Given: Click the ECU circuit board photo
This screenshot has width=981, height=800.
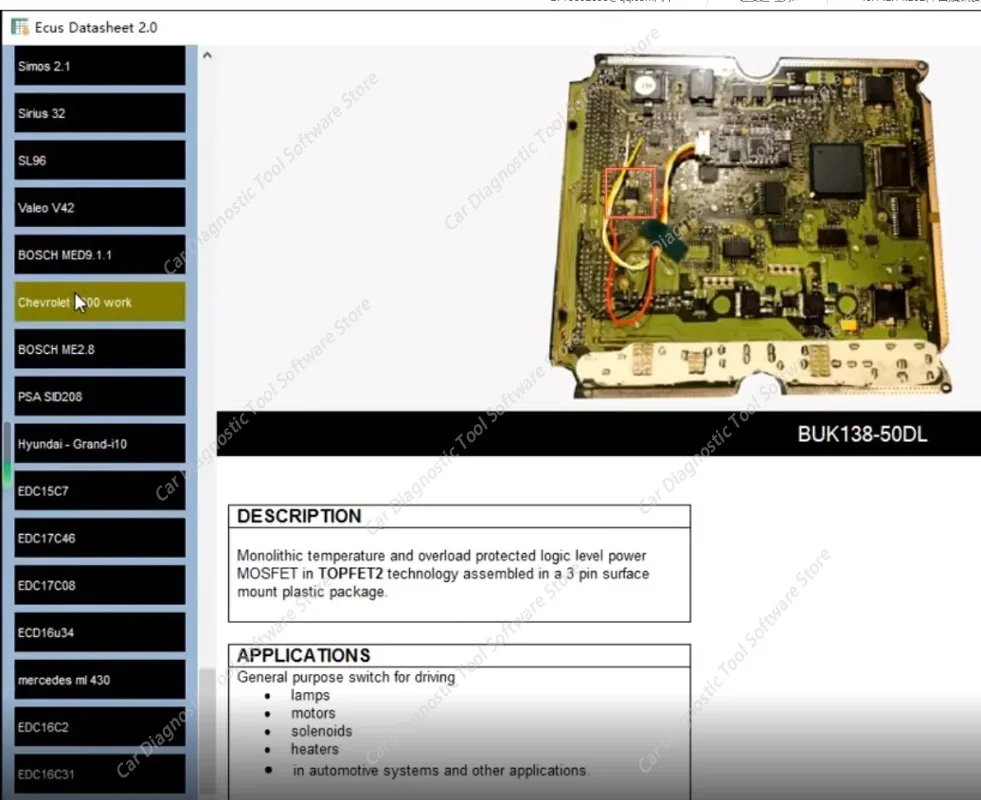Looking at the screenshot, I should click(750, 226).
